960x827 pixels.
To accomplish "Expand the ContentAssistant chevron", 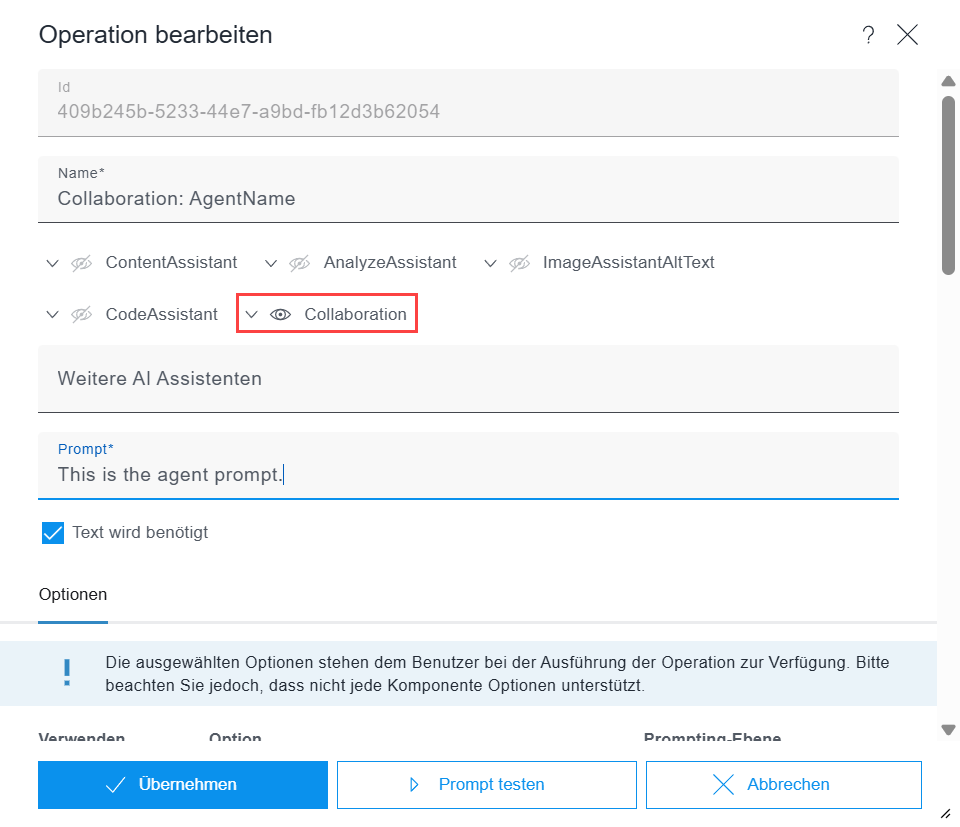I will point(52,263).
